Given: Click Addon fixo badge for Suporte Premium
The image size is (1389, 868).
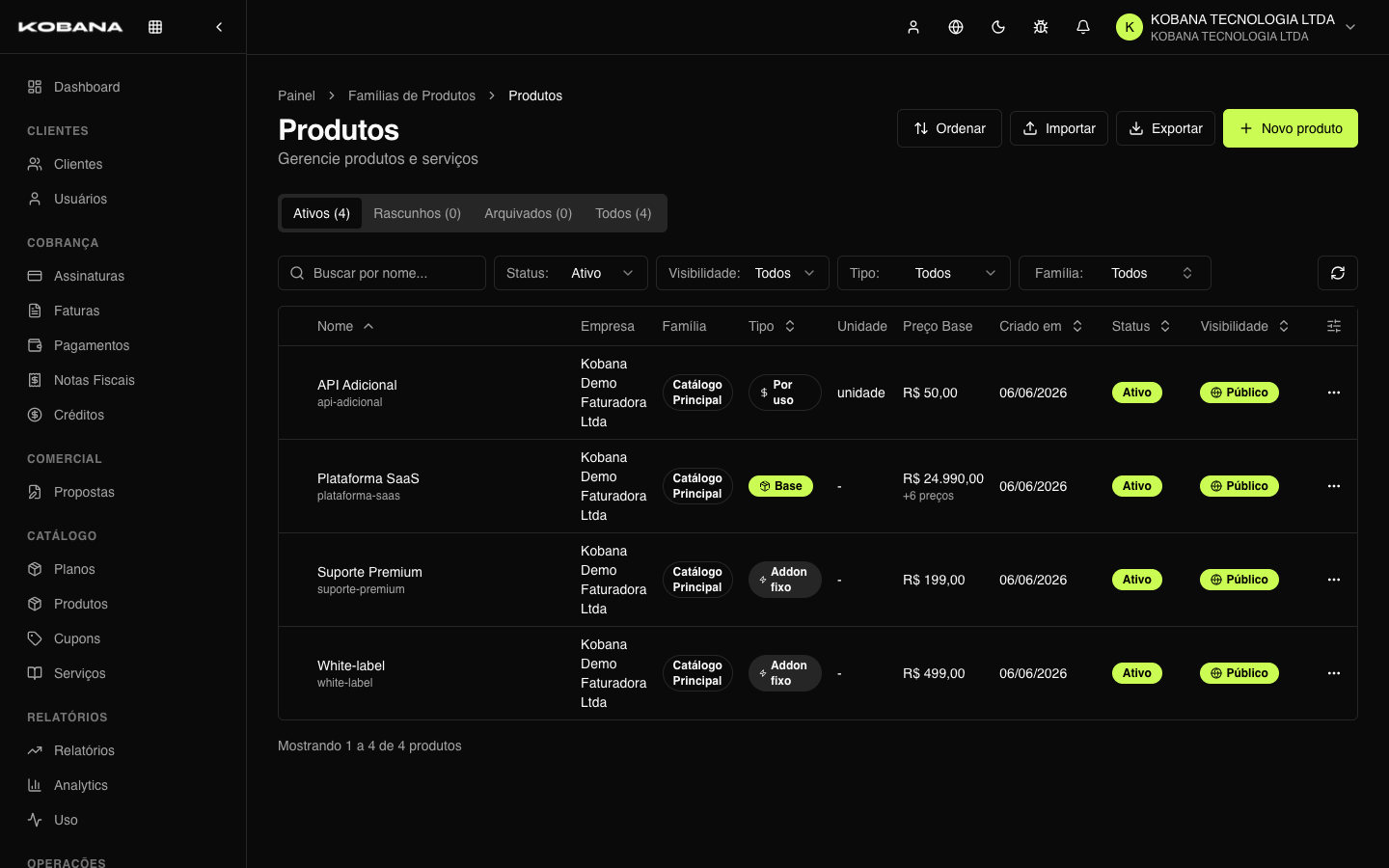Looking at the screenshot, I should 784,580.
